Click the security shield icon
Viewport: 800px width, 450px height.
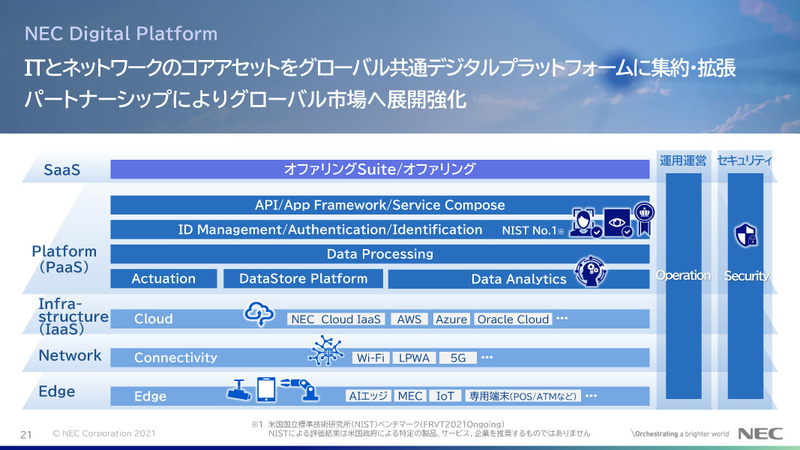pos(746,235)
